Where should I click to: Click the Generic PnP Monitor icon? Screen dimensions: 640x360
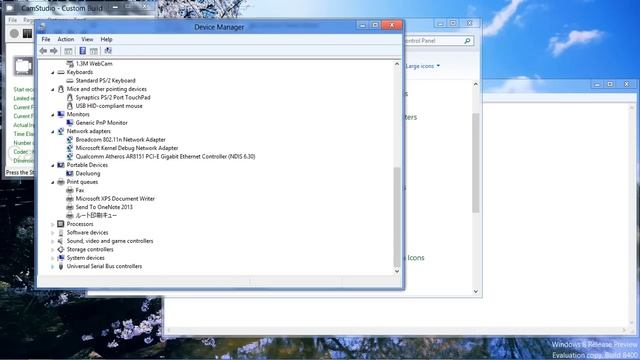[x=70, y=123]
